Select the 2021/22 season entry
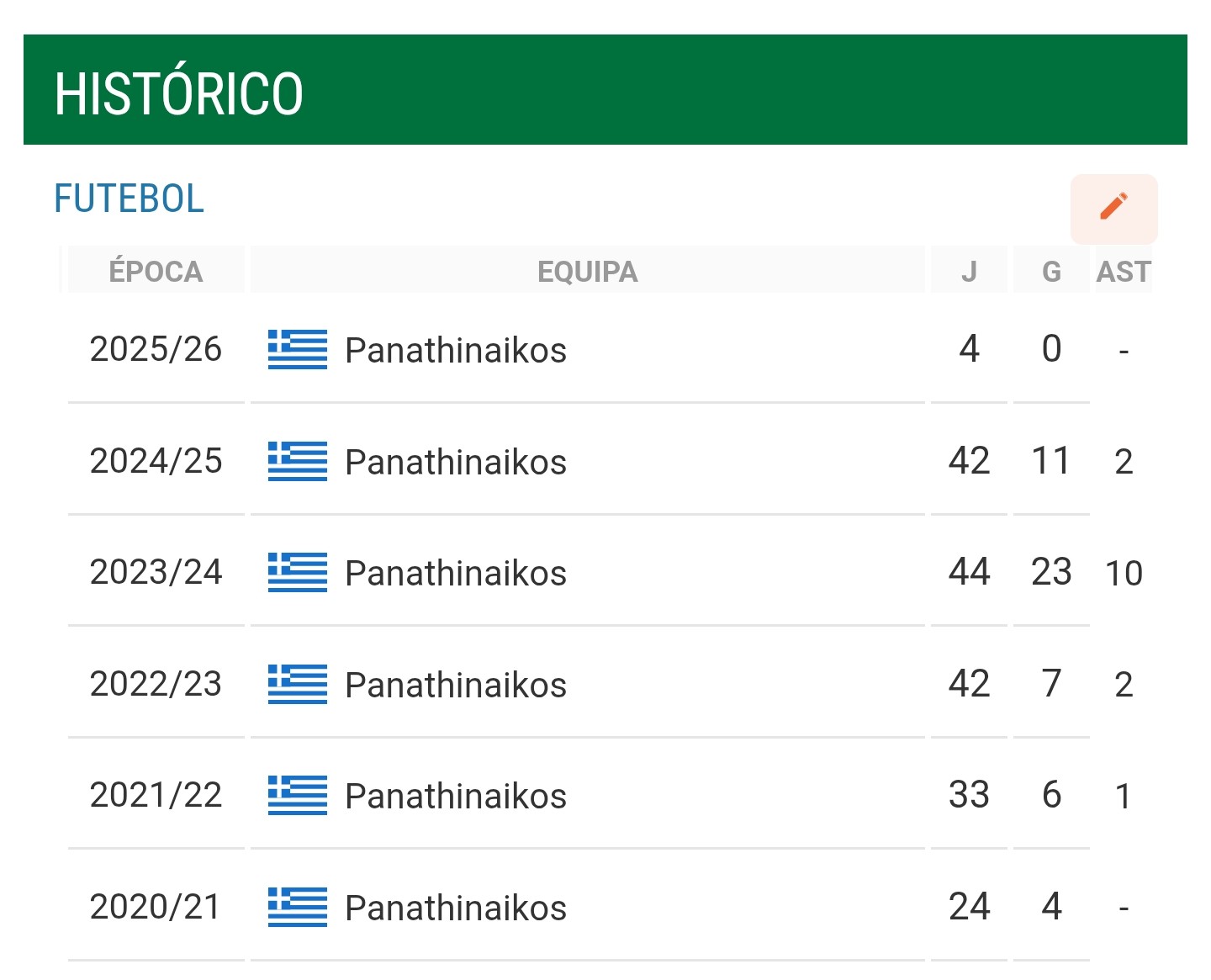 [156, 796]
